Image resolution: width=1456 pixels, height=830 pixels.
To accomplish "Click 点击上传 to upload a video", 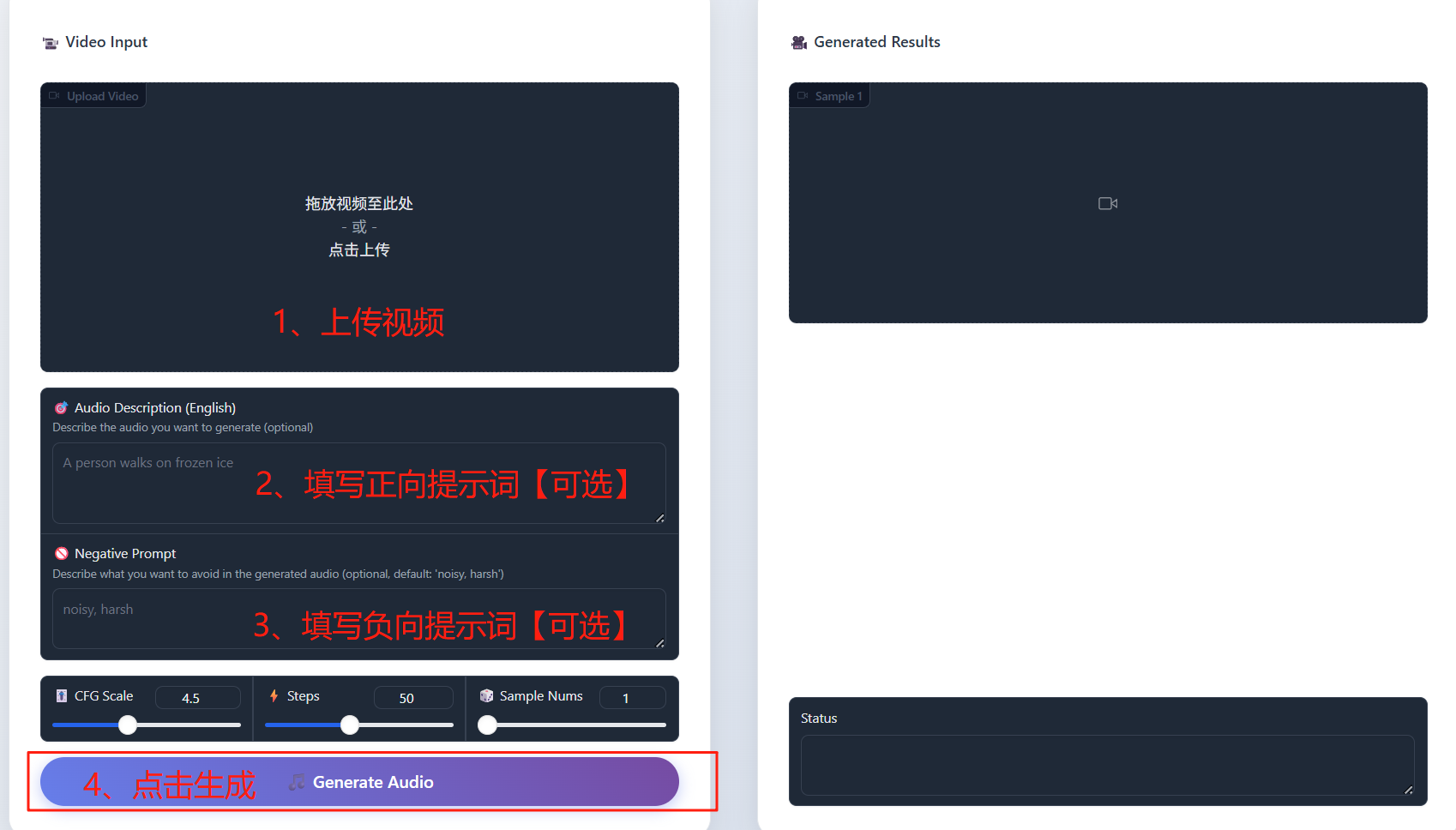I will [x=359, y=250].
